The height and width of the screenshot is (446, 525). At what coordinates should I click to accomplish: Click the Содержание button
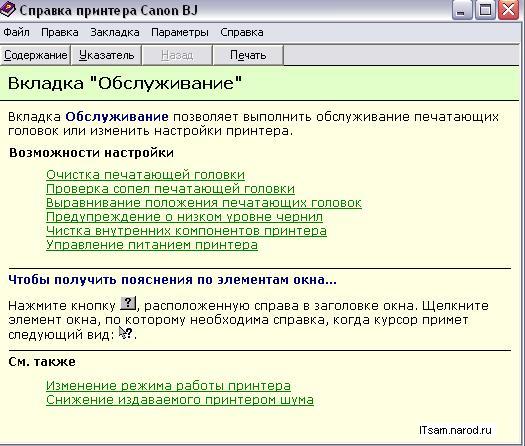click(35, 55)
